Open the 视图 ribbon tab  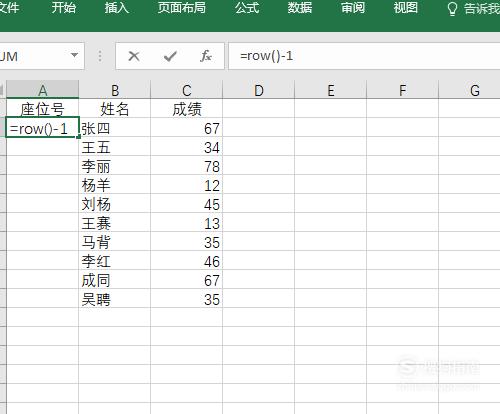[406, 8]
